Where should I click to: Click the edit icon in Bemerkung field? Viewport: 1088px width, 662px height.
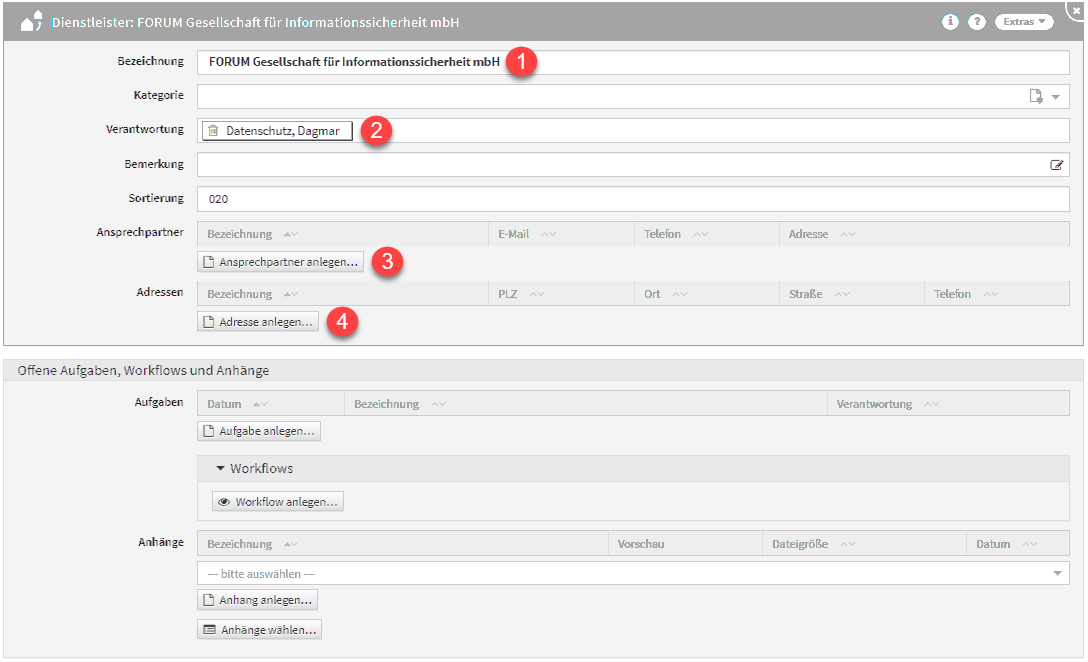pos(1056,165)
